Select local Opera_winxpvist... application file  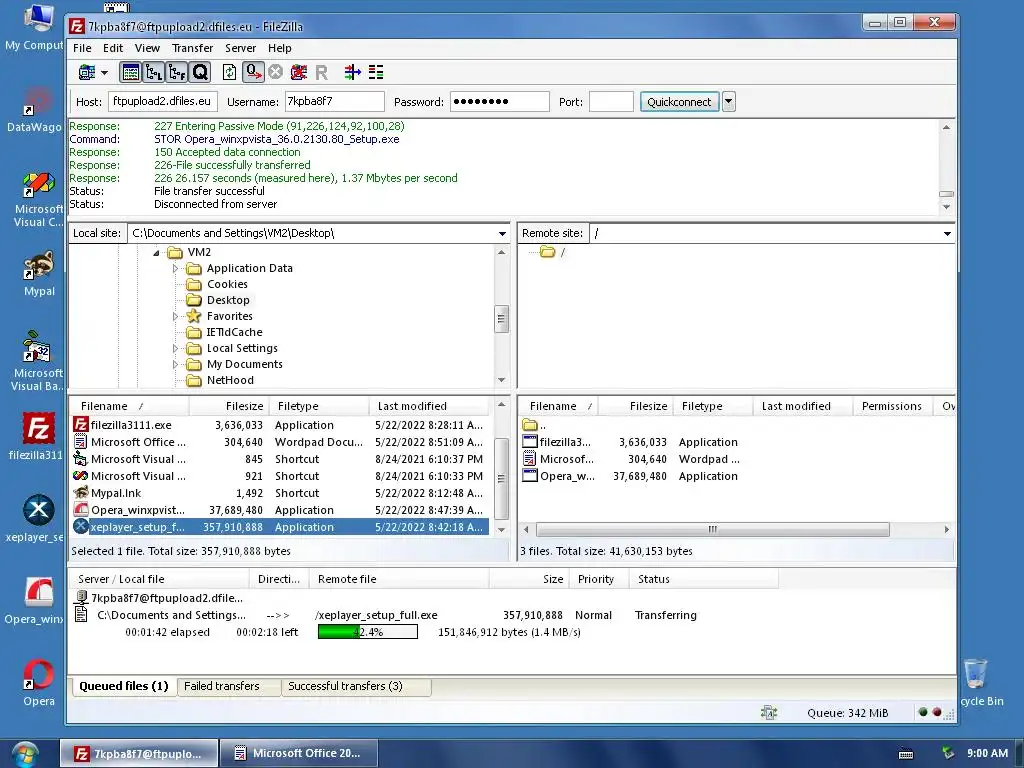tap(280, 510)
